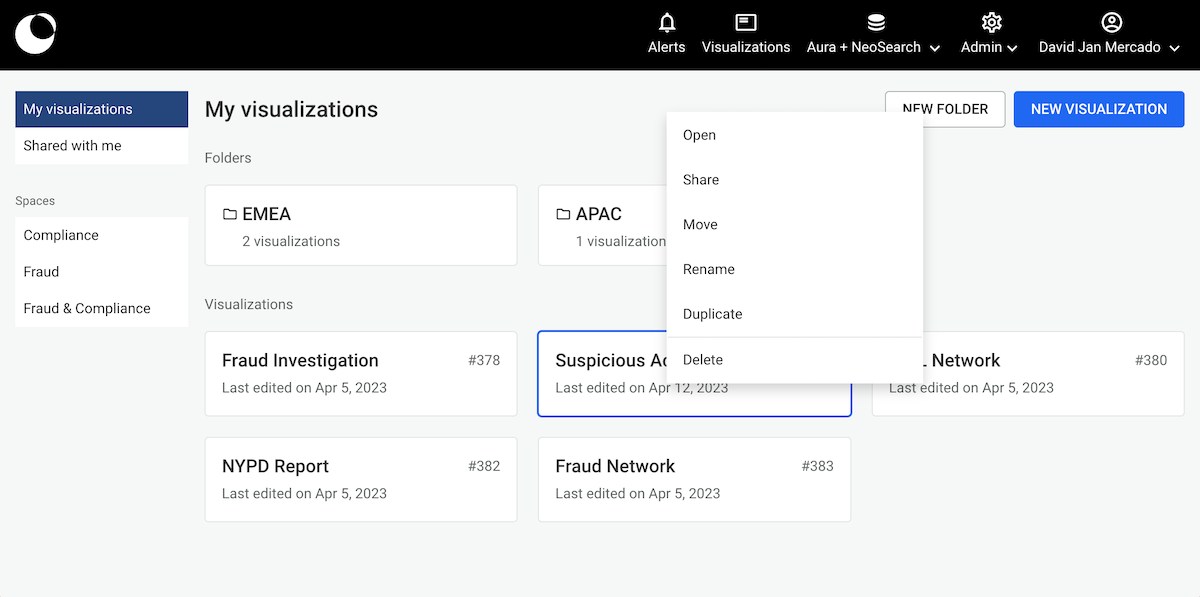This screenshot has height=597, width=1200.
Task: Expand the Admin dropdown chevron
Action: [1013, 48]
